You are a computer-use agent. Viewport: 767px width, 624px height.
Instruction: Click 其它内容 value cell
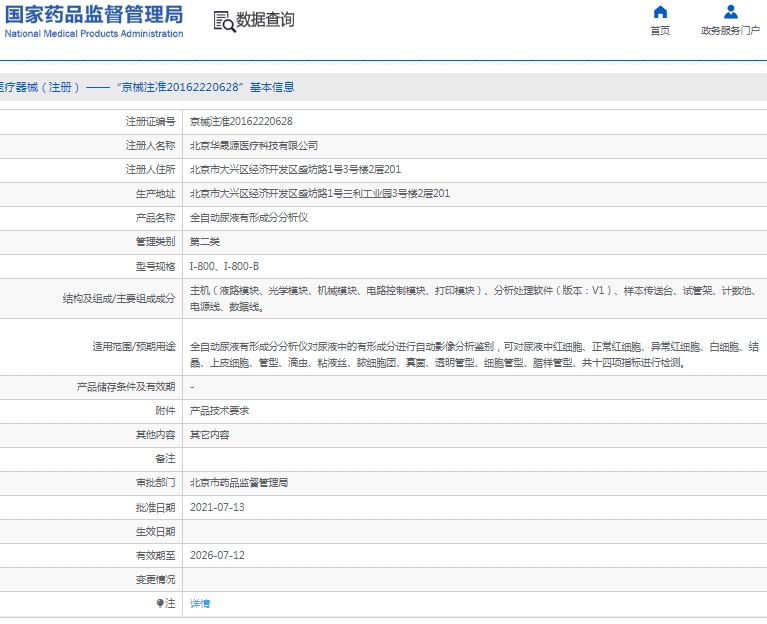pyautogui.click(x=210, y=435)
